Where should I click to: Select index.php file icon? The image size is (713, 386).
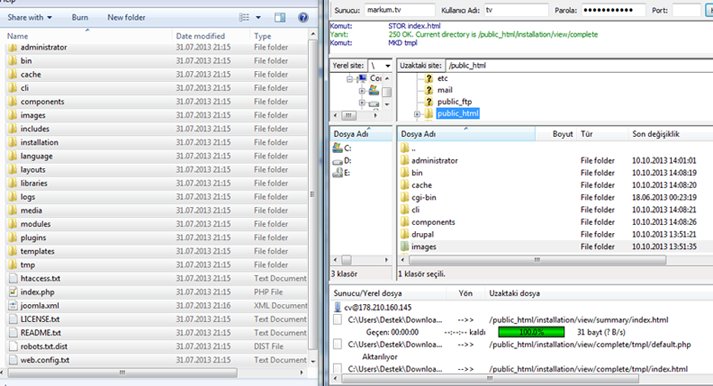point(13,292)
